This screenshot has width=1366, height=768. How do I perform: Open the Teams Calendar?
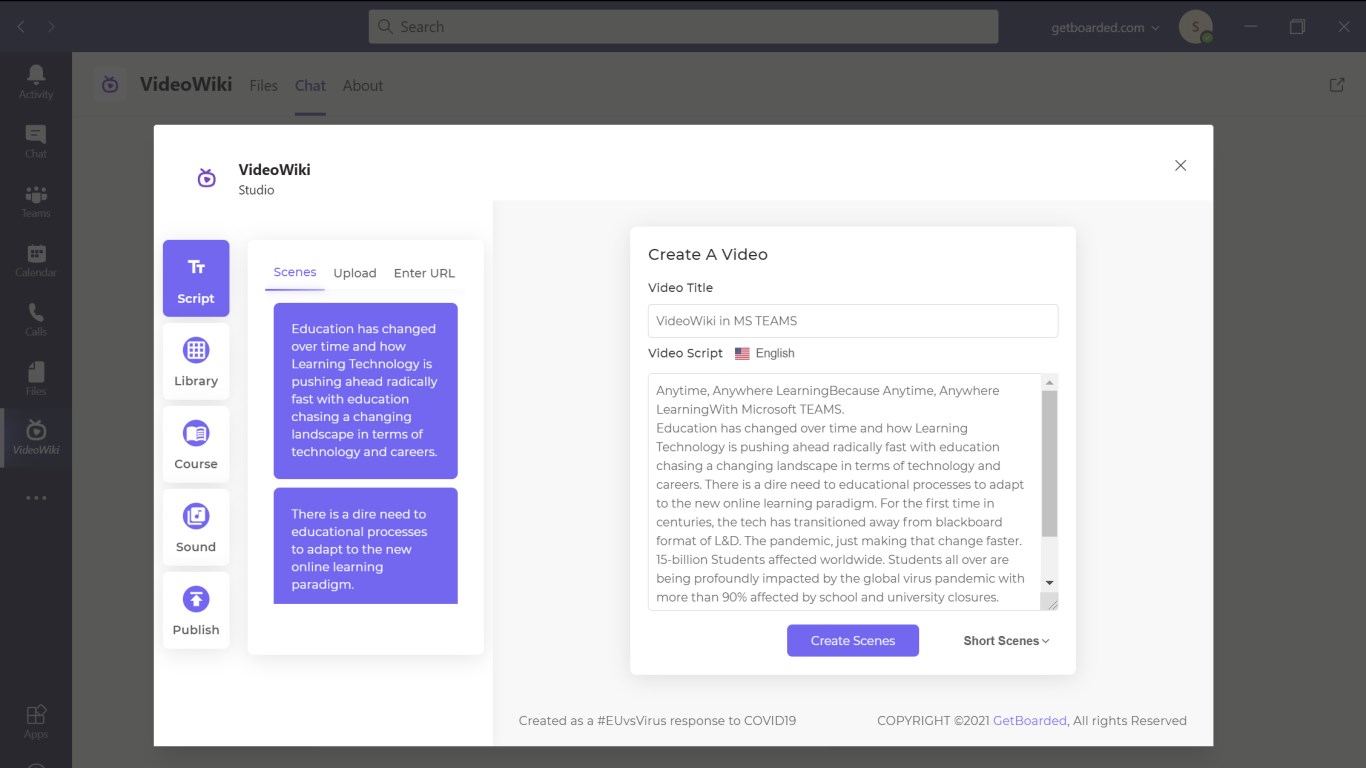point(36,260)
